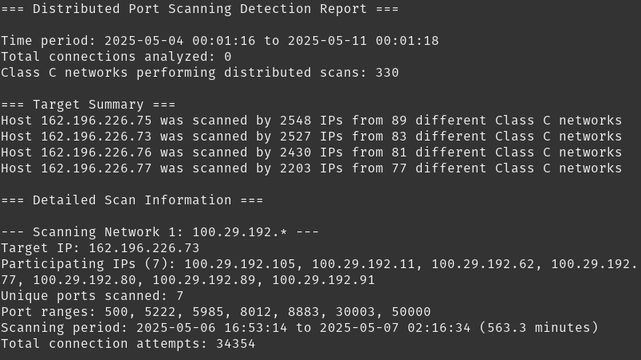Click the time period start date 2025-05-04
Image resolution: width=641 pixels, height=360 pixels.
coord(144,41)
